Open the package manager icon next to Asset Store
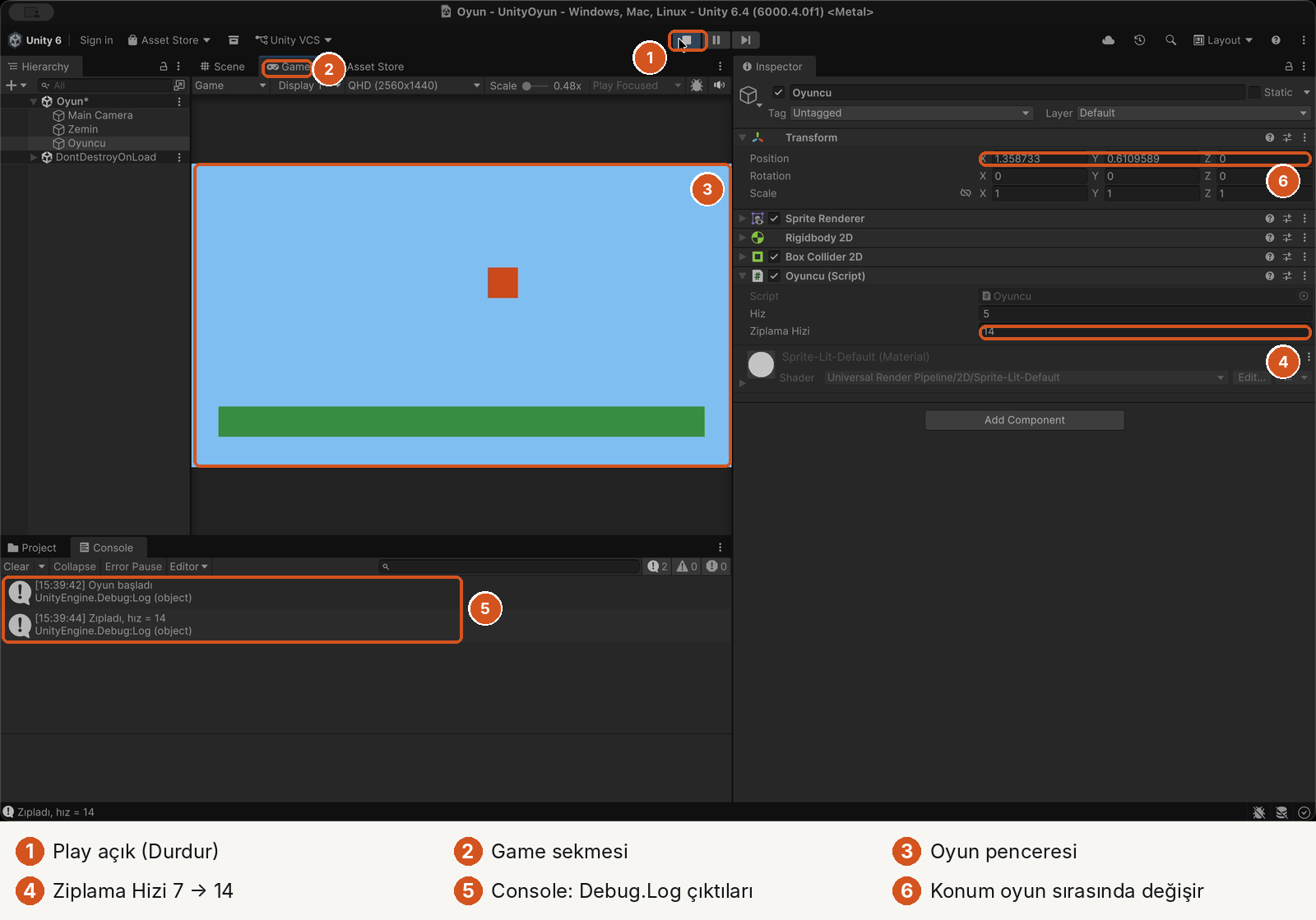This screenshot has height=920, width=1316. click(x=234, y=39)
